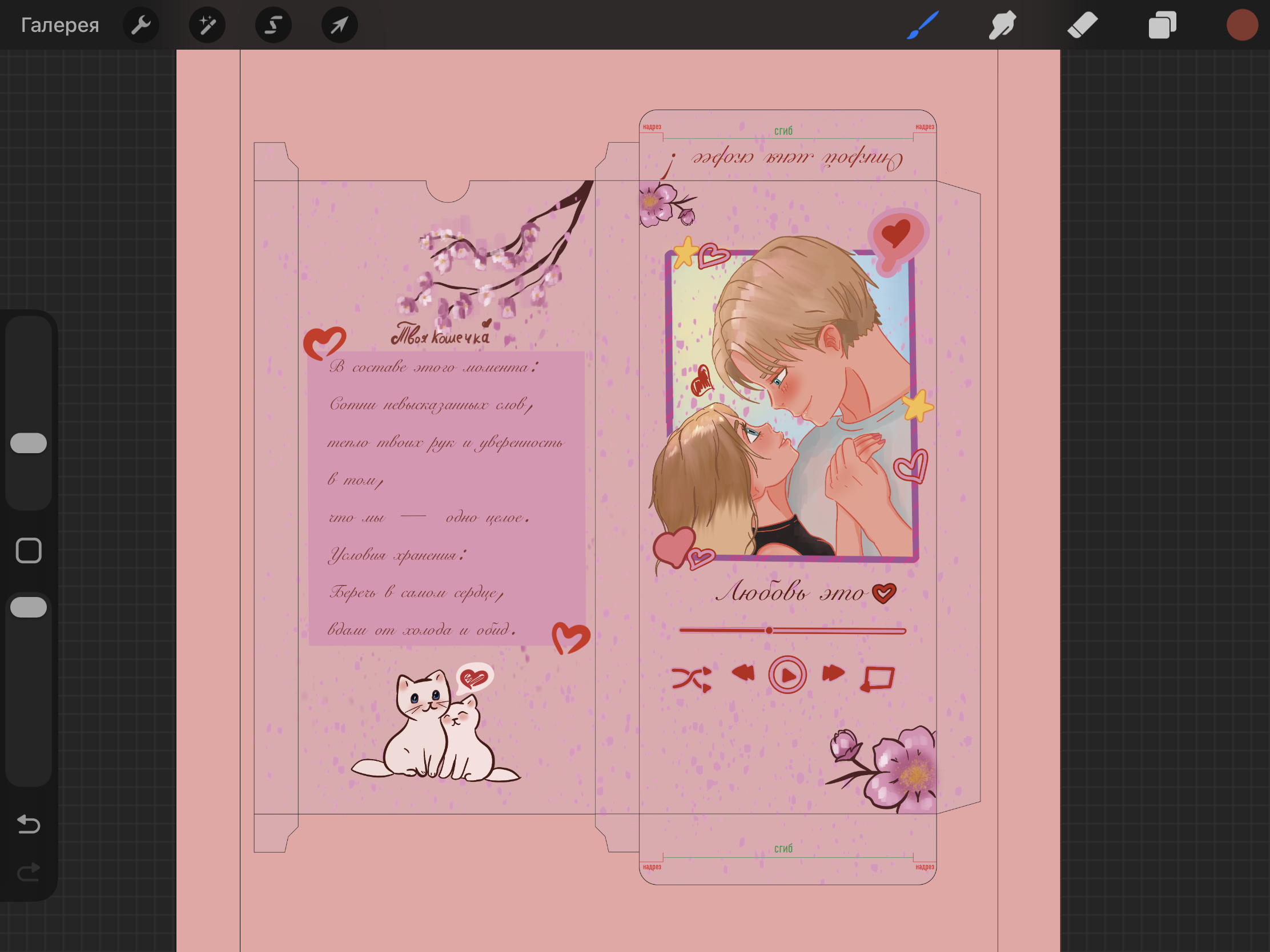Click the rewind arrows in the artwork

point(743,672)
